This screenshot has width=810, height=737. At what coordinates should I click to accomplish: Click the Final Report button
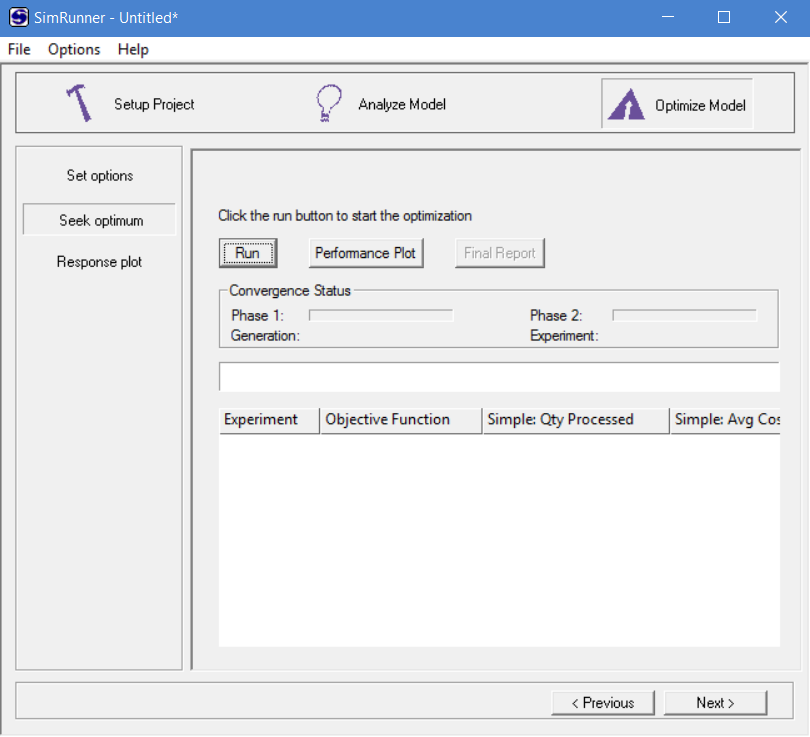[x=500, y=253]
